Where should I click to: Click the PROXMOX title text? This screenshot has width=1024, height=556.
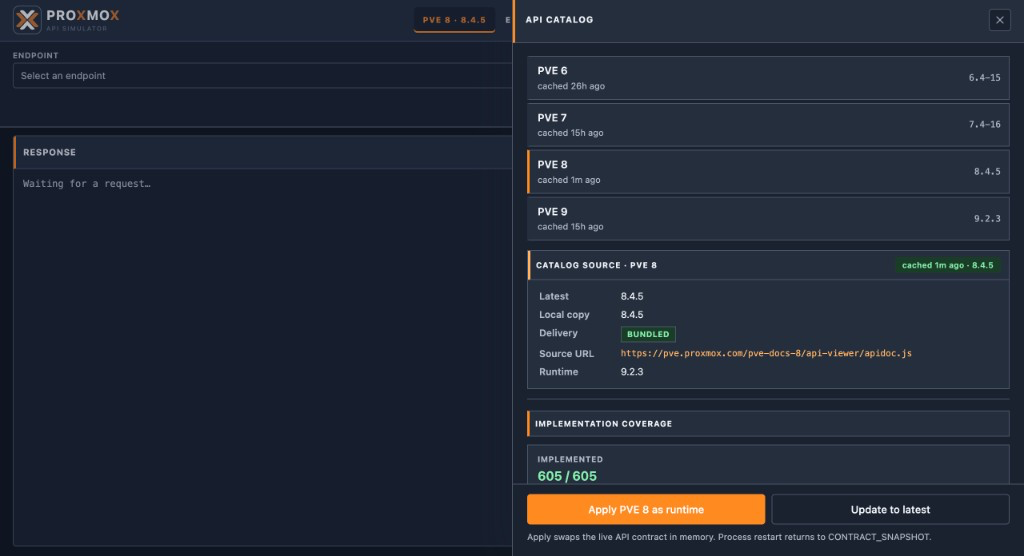83,16
